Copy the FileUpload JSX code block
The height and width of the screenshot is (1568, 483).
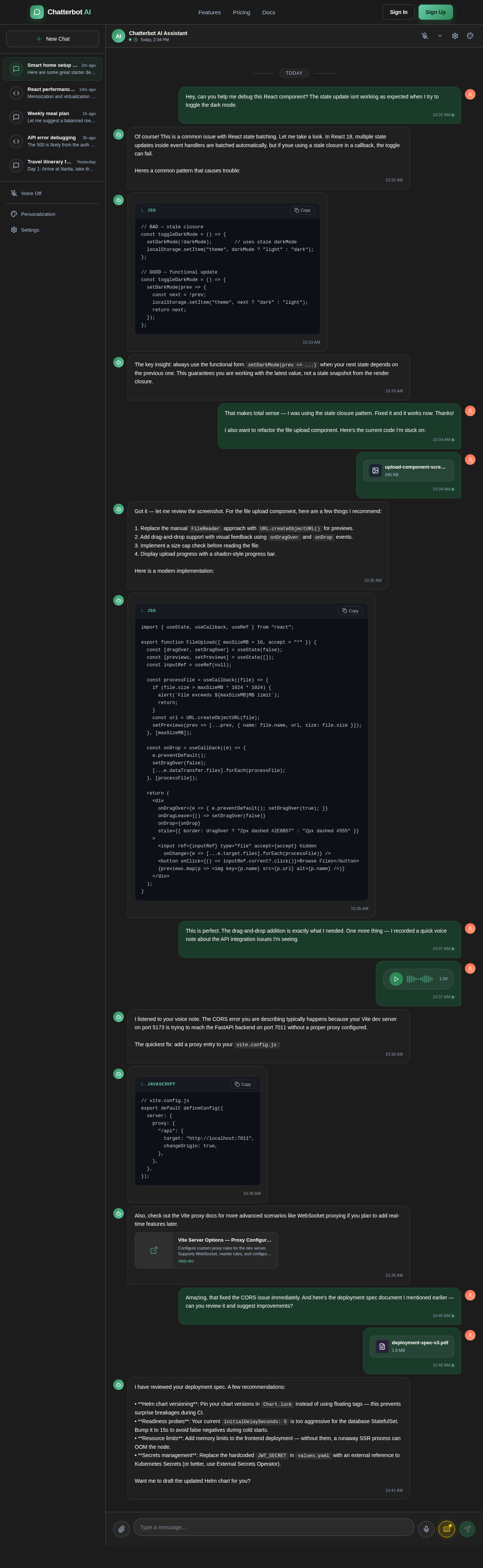click(350, 610)
